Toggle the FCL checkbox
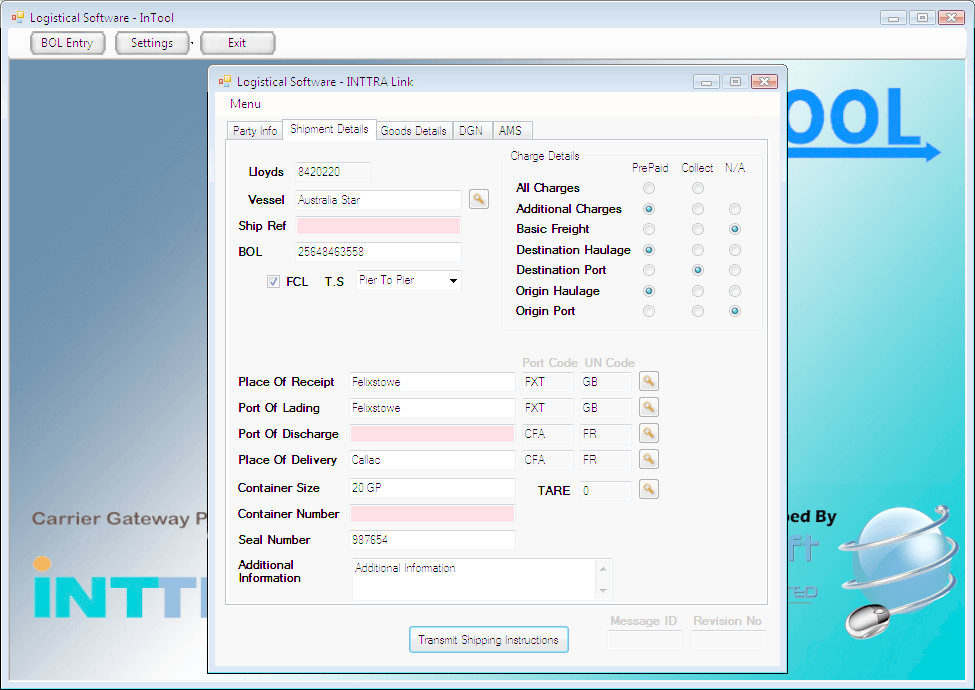The height and width of the screenshot is (690, 975). 273,282
